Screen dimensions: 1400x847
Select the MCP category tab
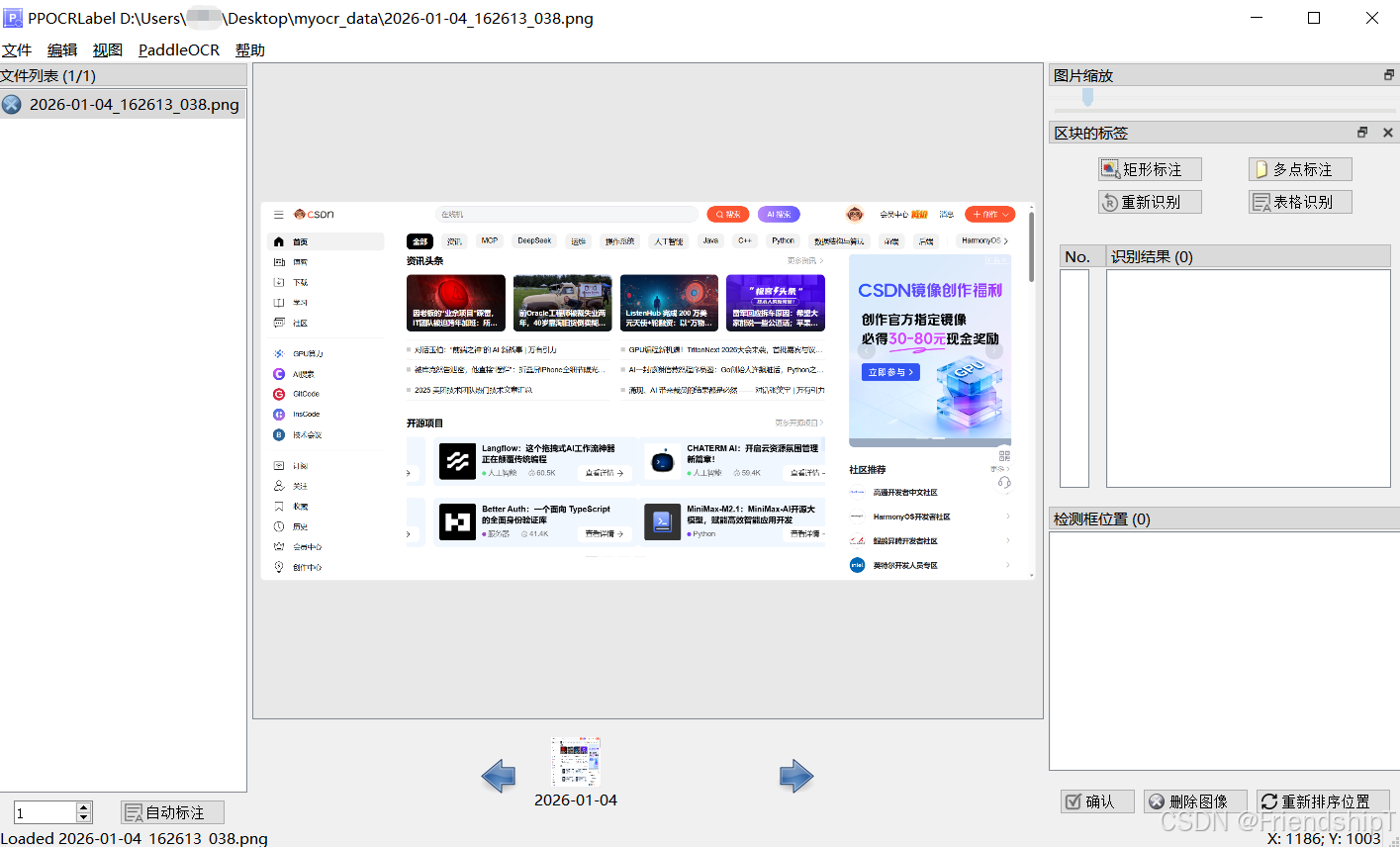(x=490, y=240)
